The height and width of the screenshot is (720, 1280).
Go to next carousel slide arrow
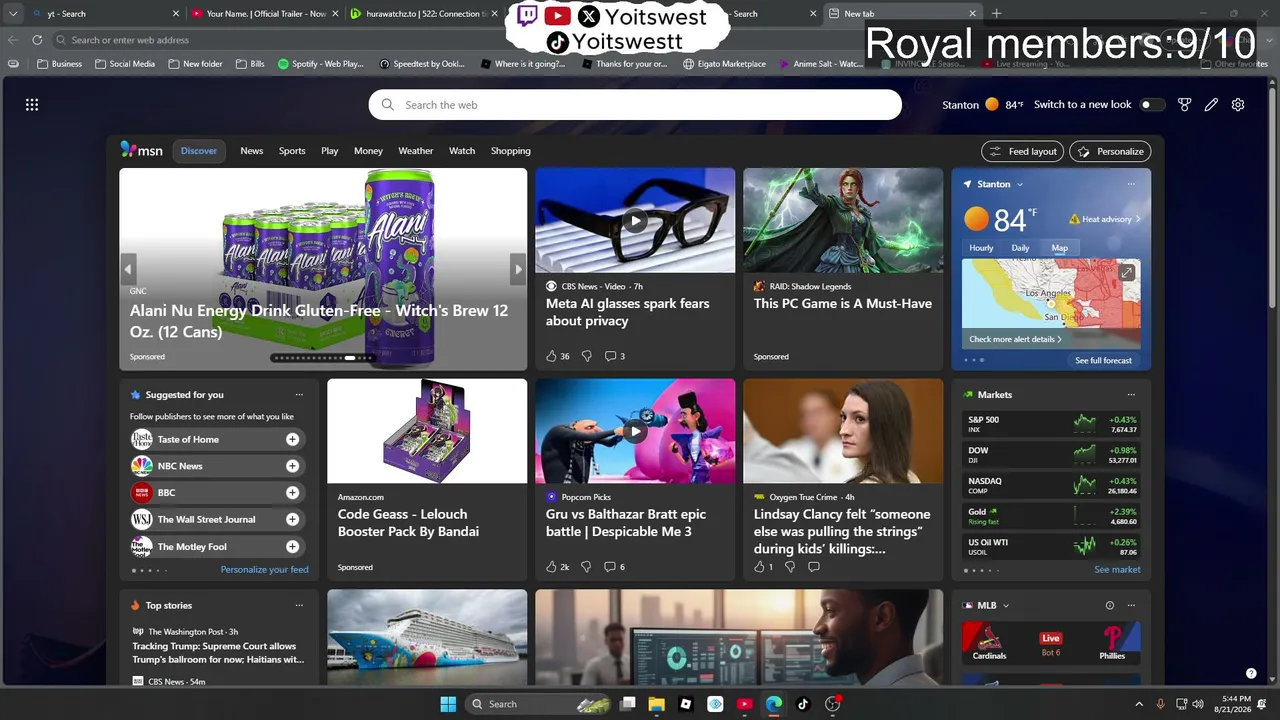coord(517,269)
